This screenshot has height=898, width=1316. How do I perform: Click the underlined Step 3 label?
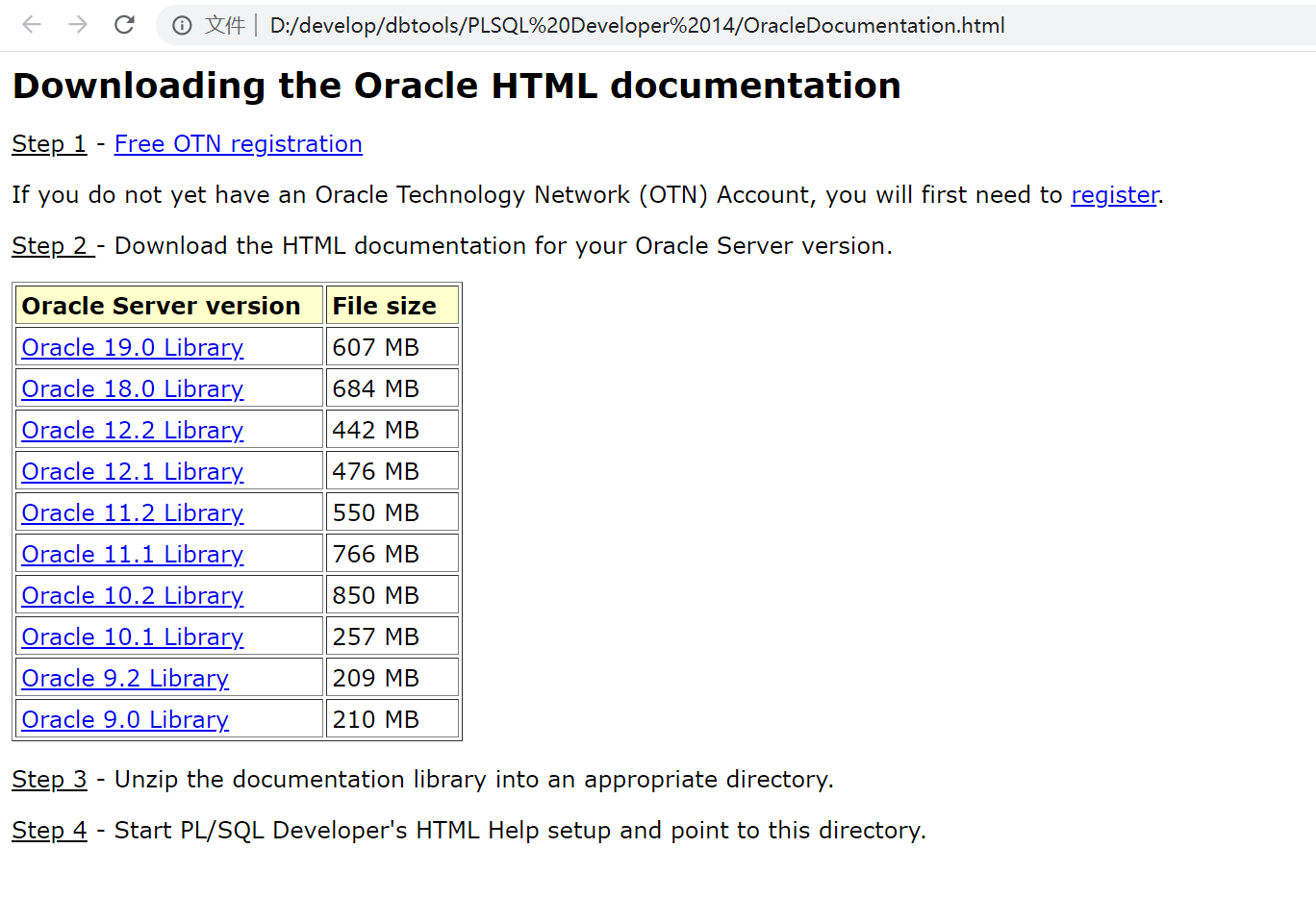pos(49,780)
